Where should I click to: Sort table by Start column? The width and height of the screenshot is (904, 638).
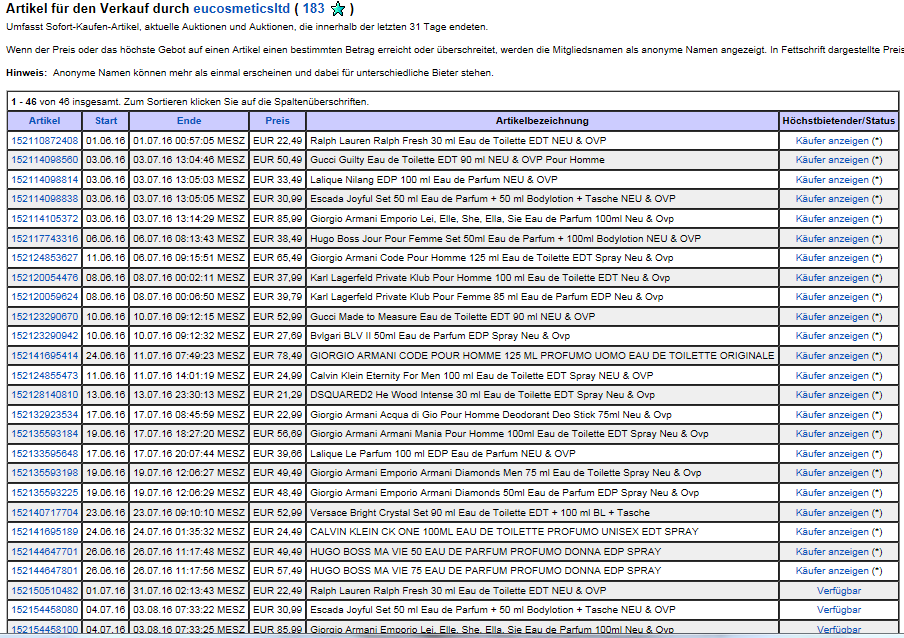(x=106, y=120)
